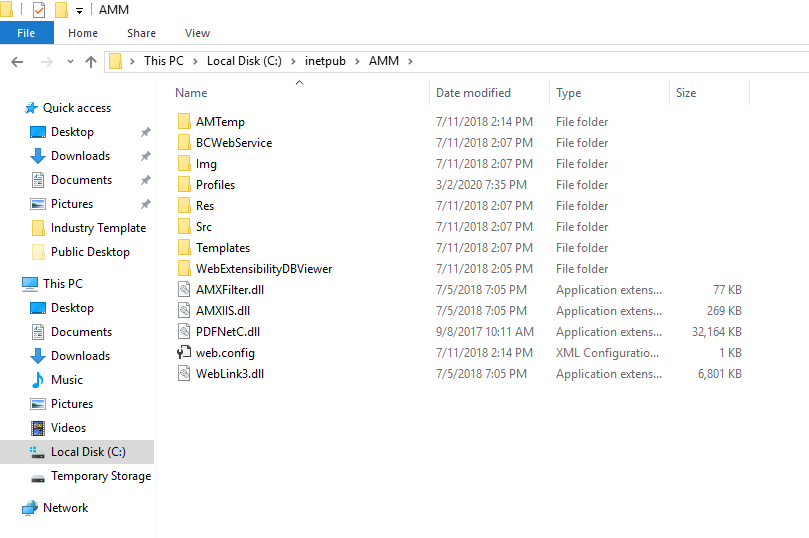Expand chevron after inetpub breadcrumb
This screenshot has height=538, width=809.
point(357,61)
